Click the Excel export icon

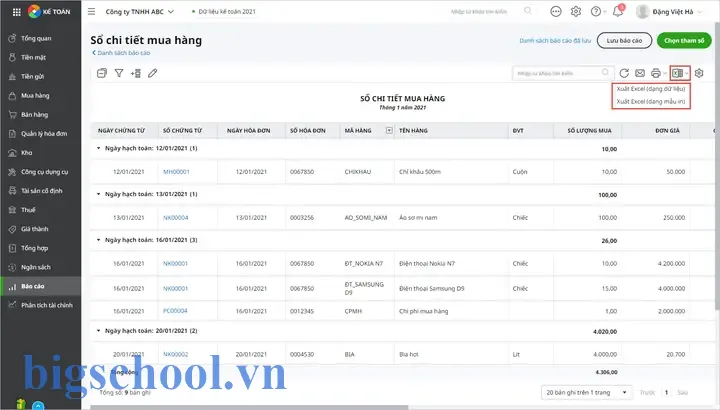click(678, 73)
